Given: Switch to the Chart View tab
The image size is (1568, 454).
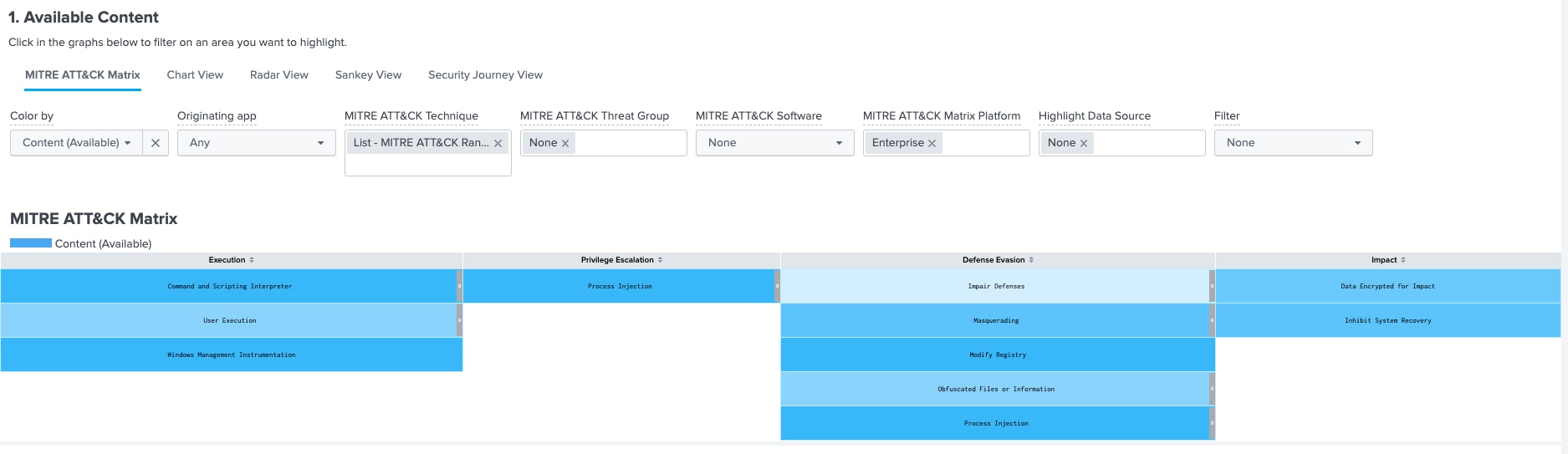Looking at the screenshot, I should click(195, 75).
